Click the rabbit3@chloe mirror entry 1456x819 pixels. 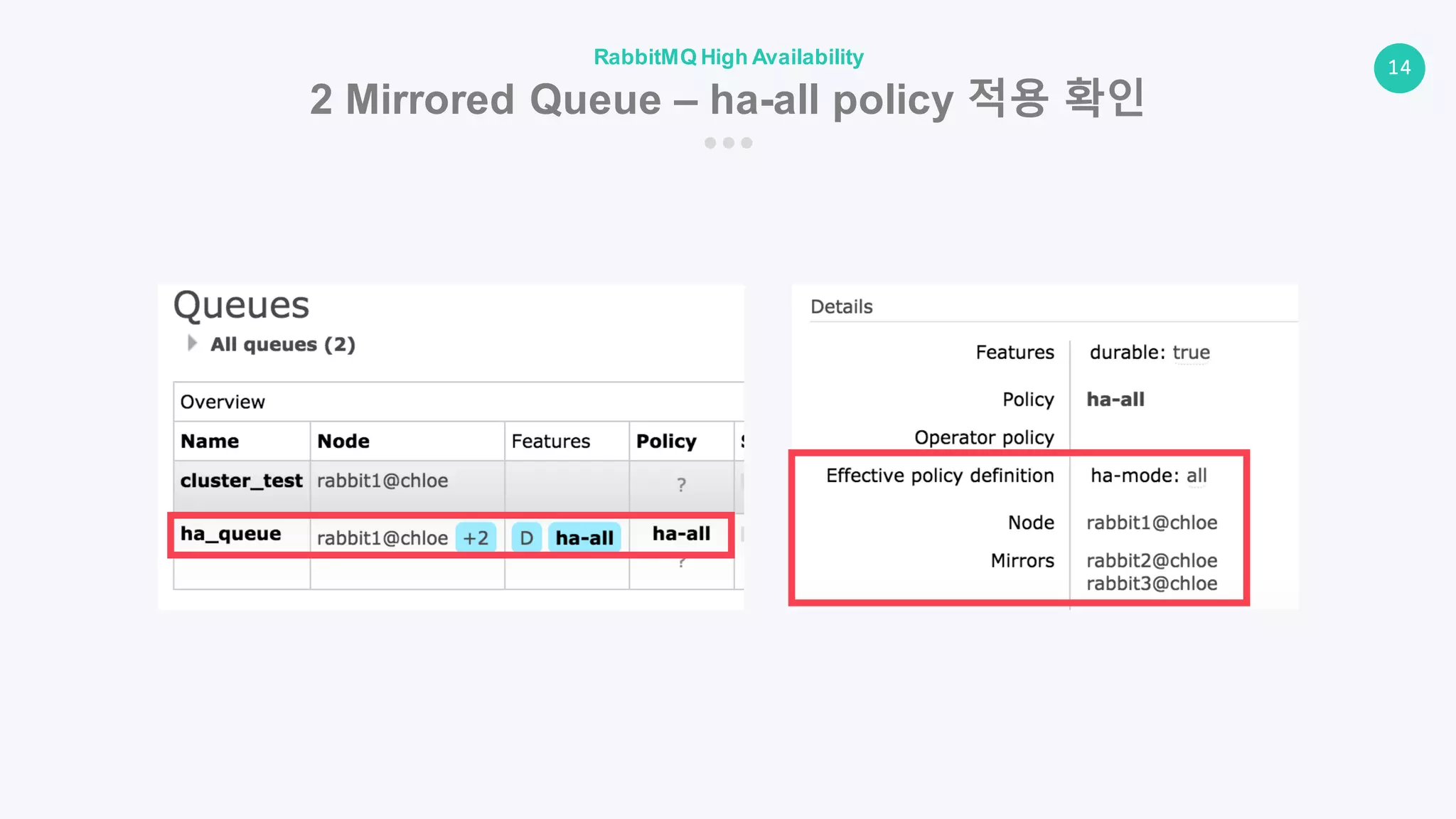coord(1152,584)
